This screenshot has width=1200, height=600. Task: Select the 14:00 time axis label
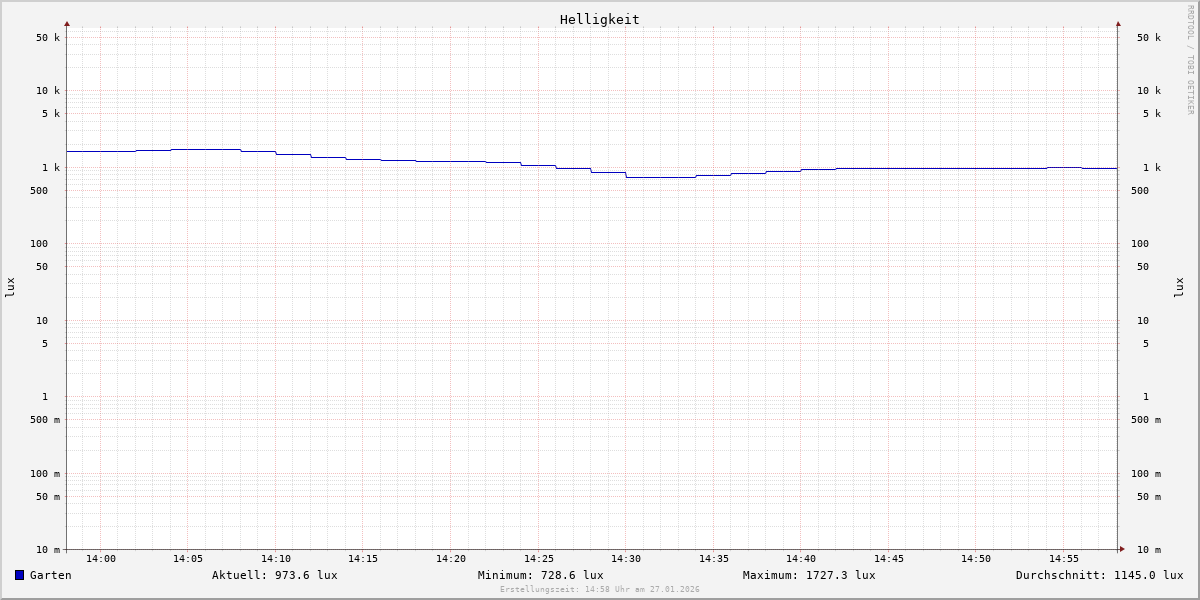tap(100, 559)
